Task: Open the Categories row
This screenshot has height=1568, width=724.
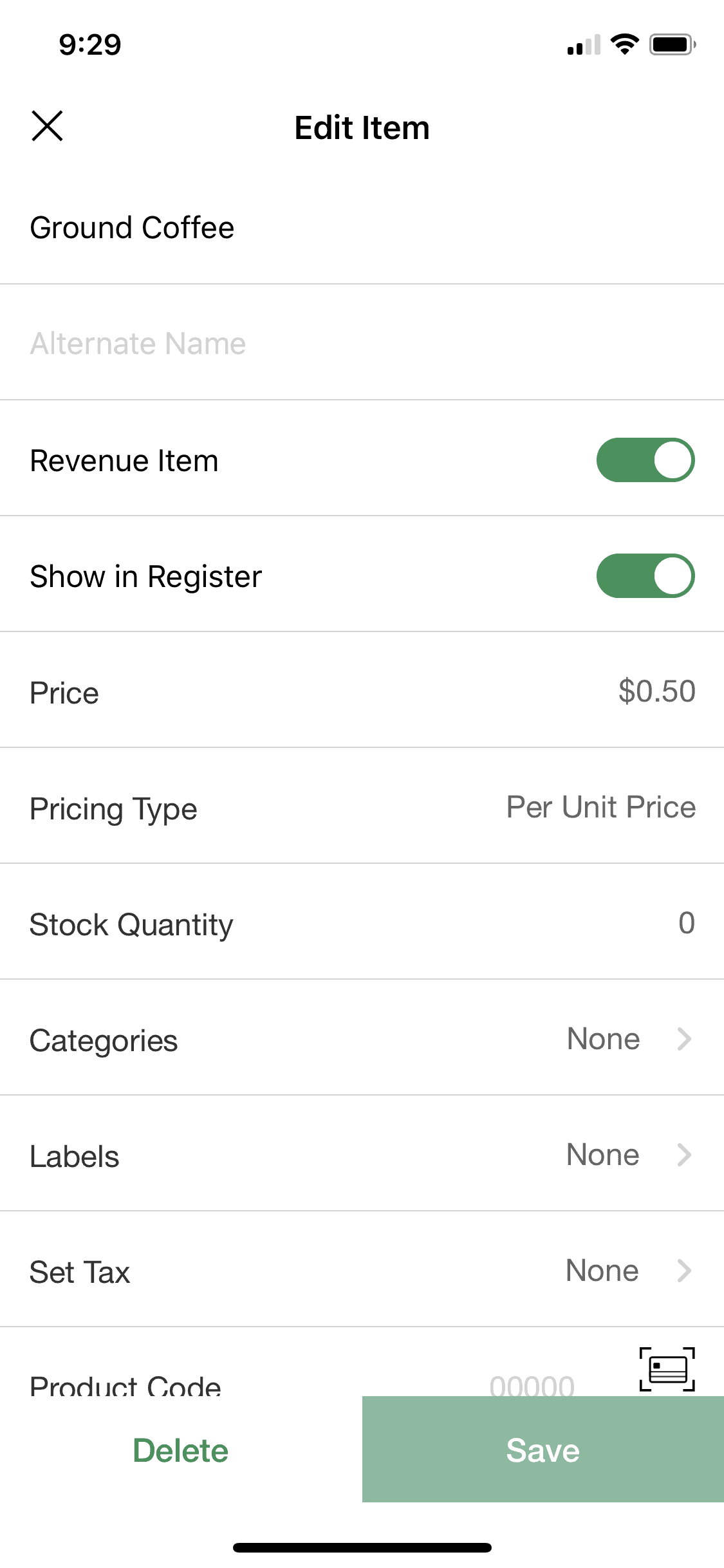Action: pos(362,1038)
